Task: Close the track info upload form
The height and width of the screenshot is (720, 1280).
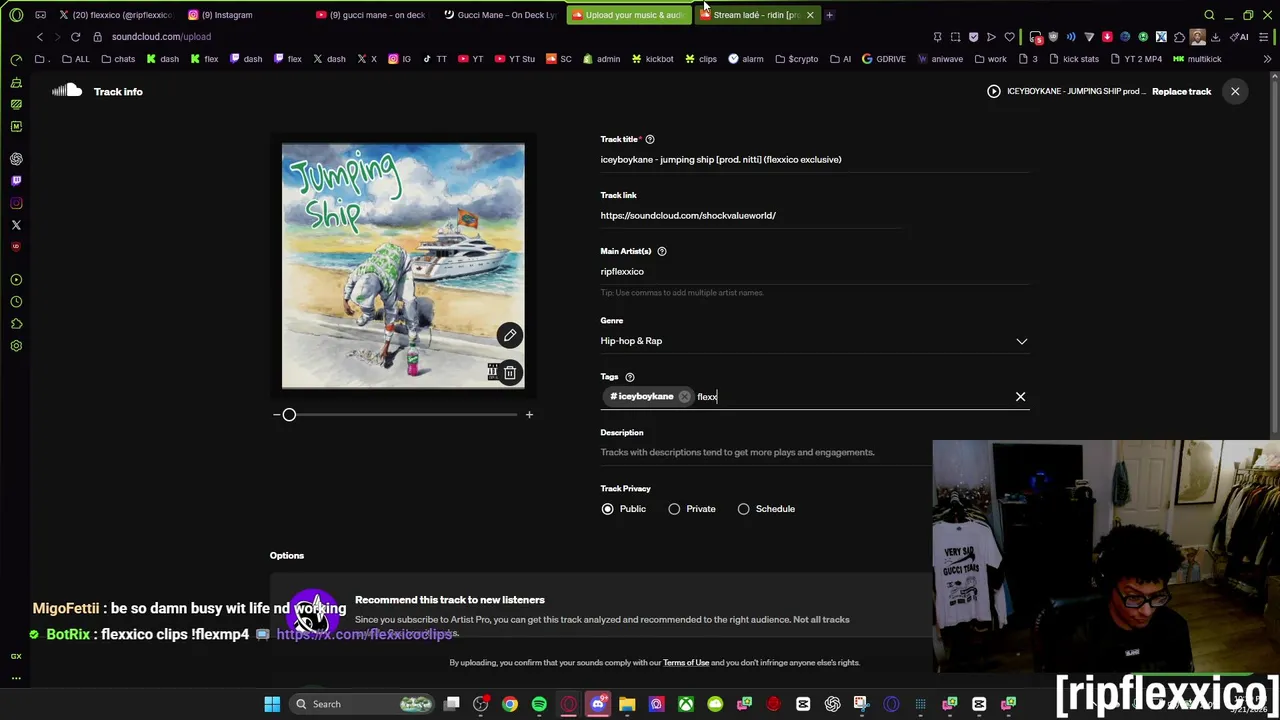Action: coord(1235,91)
